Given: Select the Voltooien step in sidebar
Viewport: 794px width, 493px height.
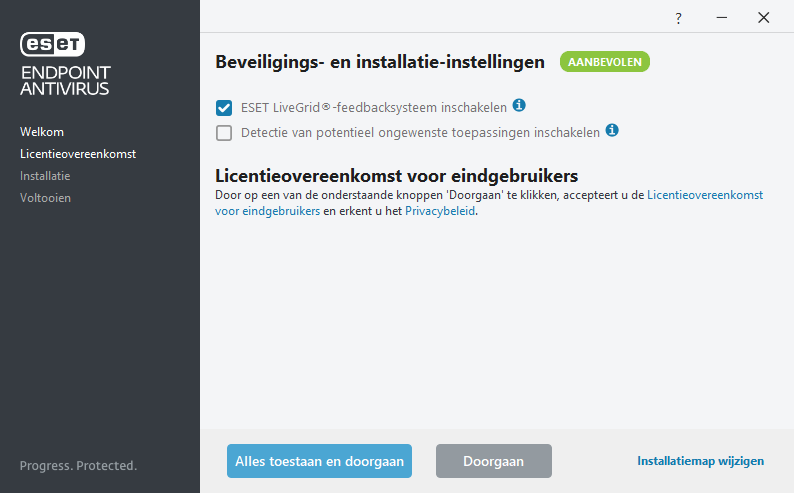Looking at the screenshot, I should click(x=45, y=198).
